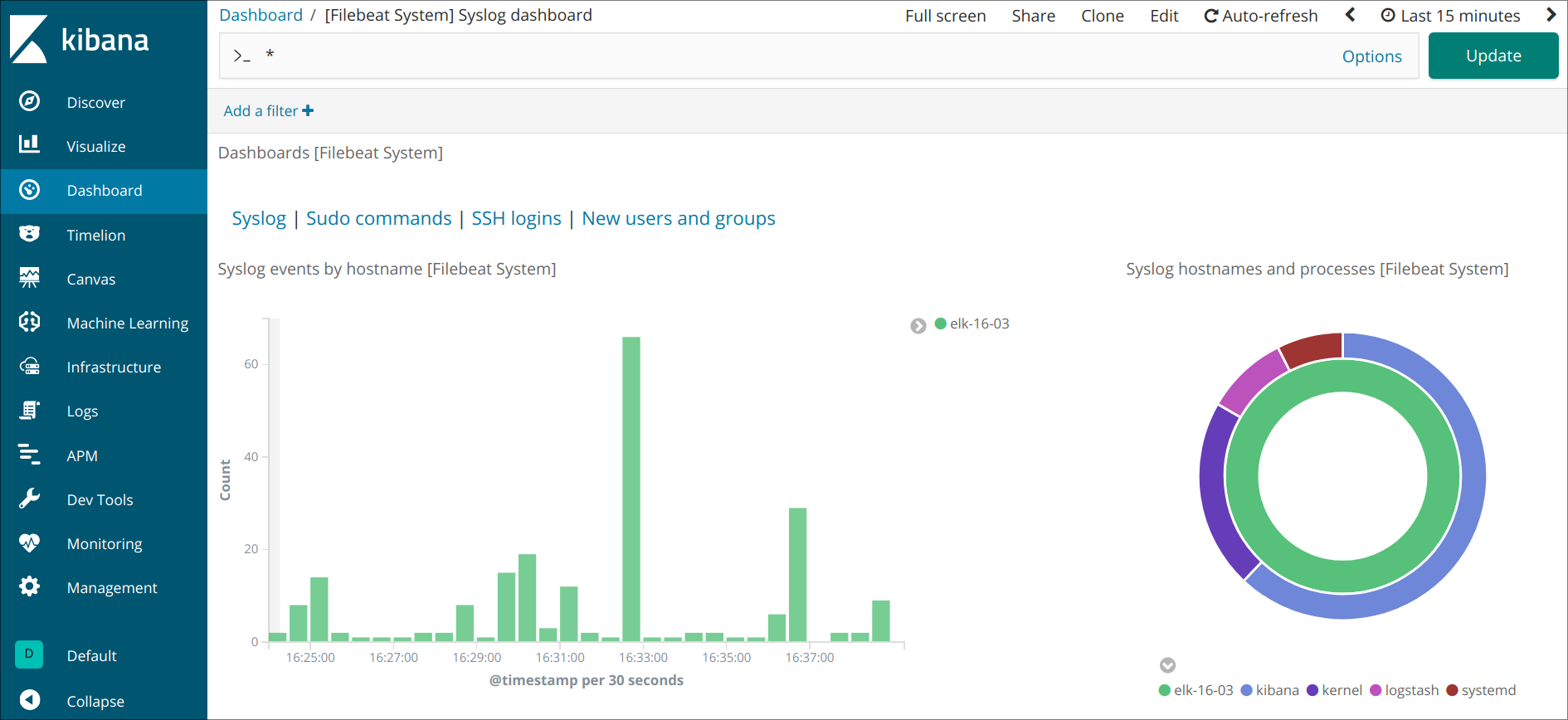This screenshot has width=1568, height=720.
Task: Click Clone in the top menu
Action: coord(1102,16)
